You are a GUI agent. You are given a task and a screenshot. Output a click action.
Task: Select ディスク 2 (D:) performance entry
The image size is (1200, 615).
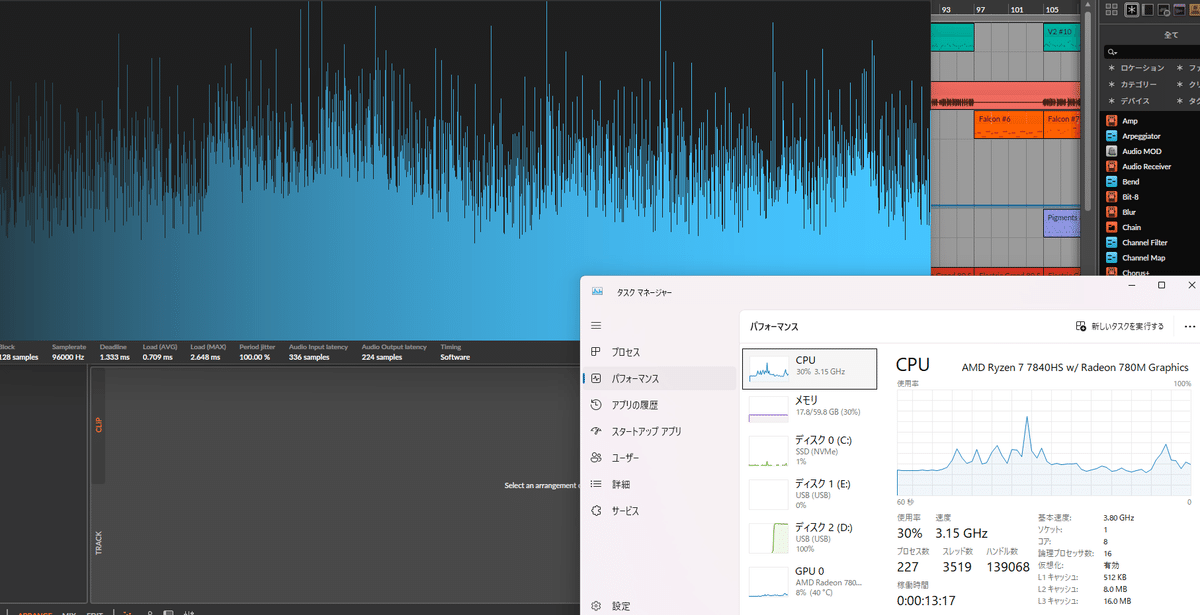(x=809, y=537)
